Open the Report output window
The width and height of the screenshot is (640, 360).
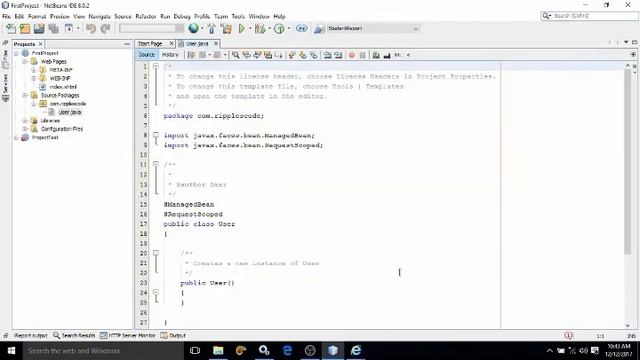coord(31,336)
